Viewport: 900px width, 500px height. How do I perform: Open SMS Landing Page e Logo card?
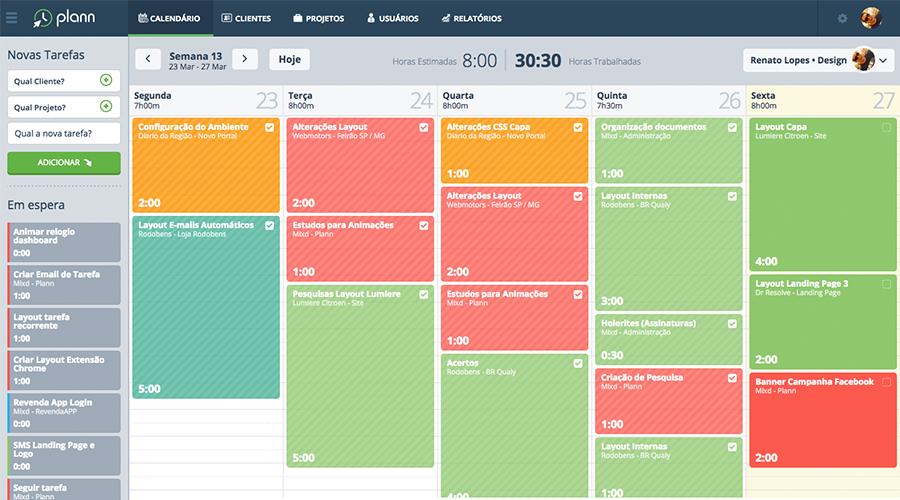click(x=64, y=455)
